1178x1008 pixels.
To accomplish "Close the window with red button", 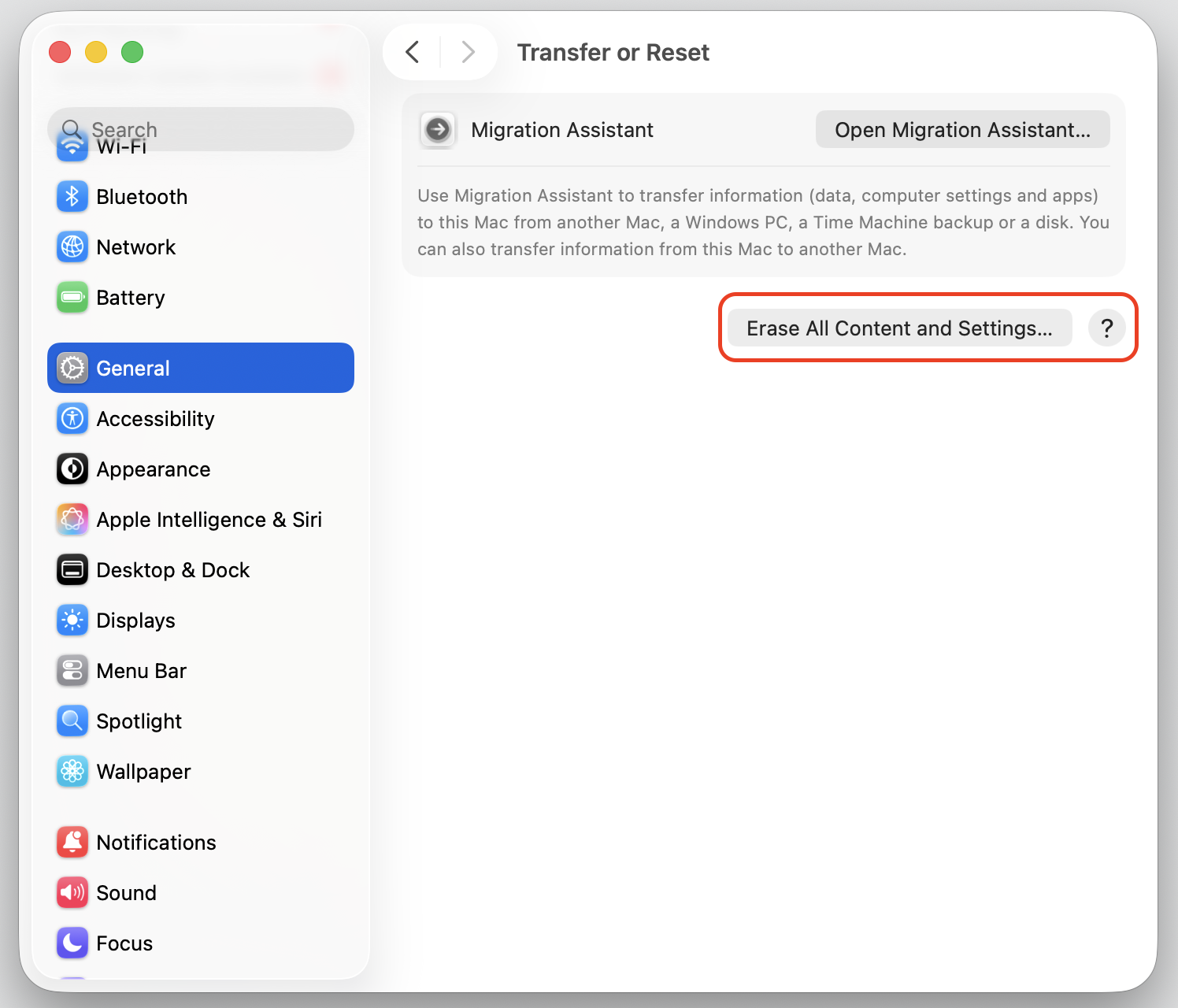I will tap(60, 52).
